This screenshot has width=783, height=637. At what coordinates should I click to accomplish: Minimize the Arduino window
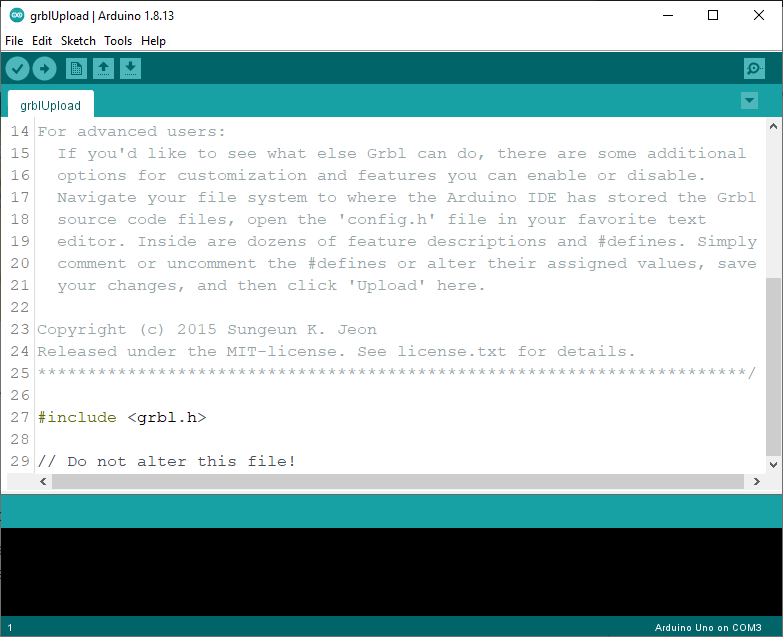668,15
